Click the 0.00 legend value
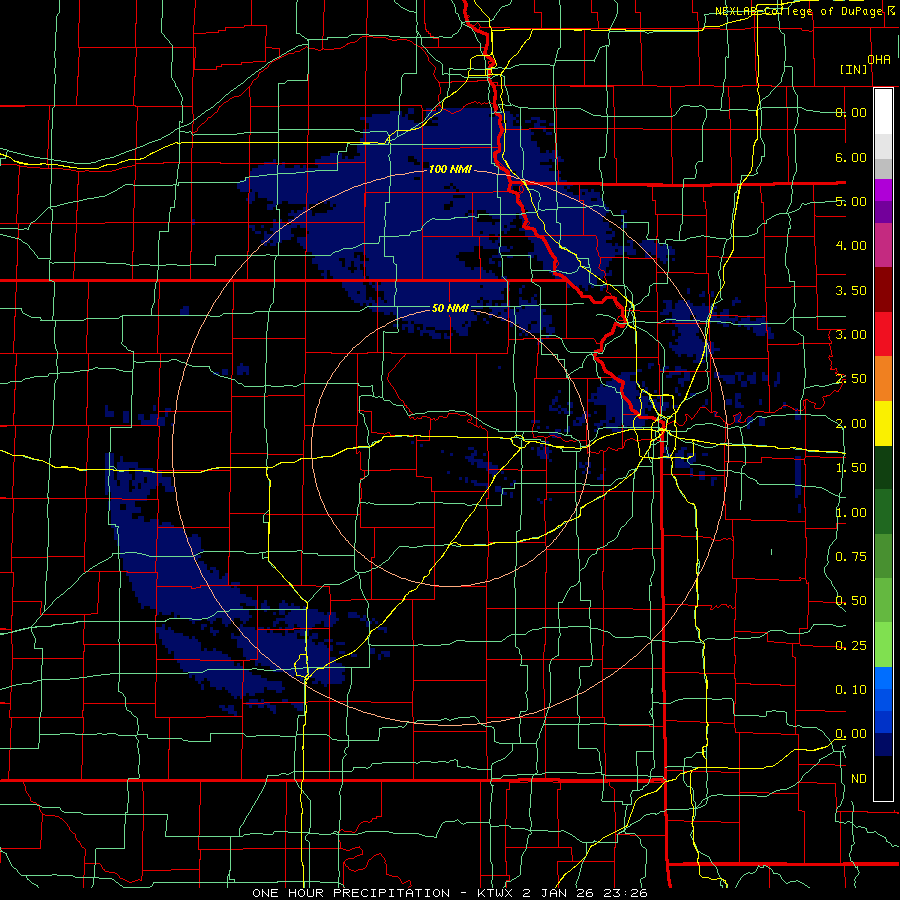 click(851, 734)
